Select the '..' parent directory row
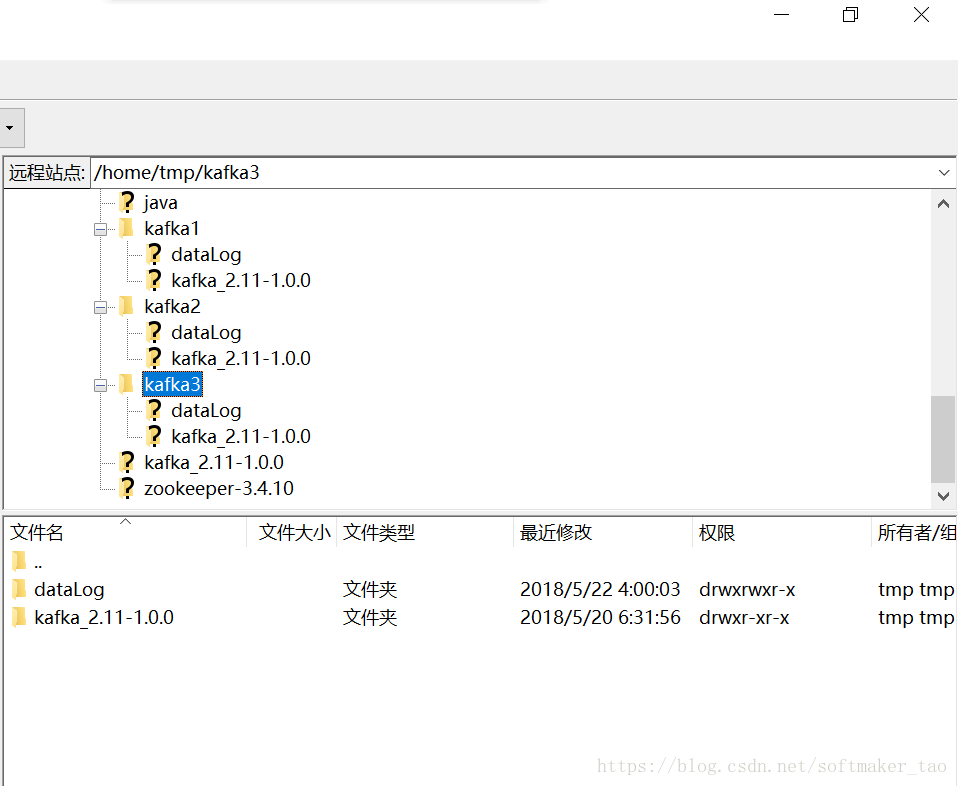Viewport: 958px width, 786px height. coord(480,561)
